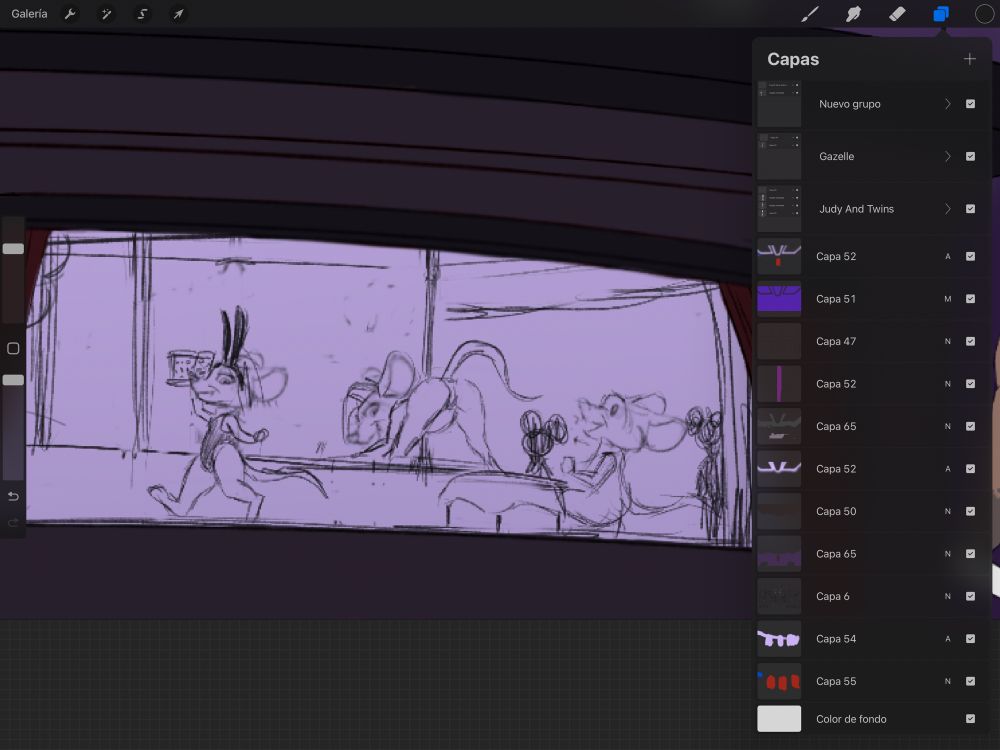Tap the redo arrow in sidebar
1000x750 pixels.
[x=13, y=523]
